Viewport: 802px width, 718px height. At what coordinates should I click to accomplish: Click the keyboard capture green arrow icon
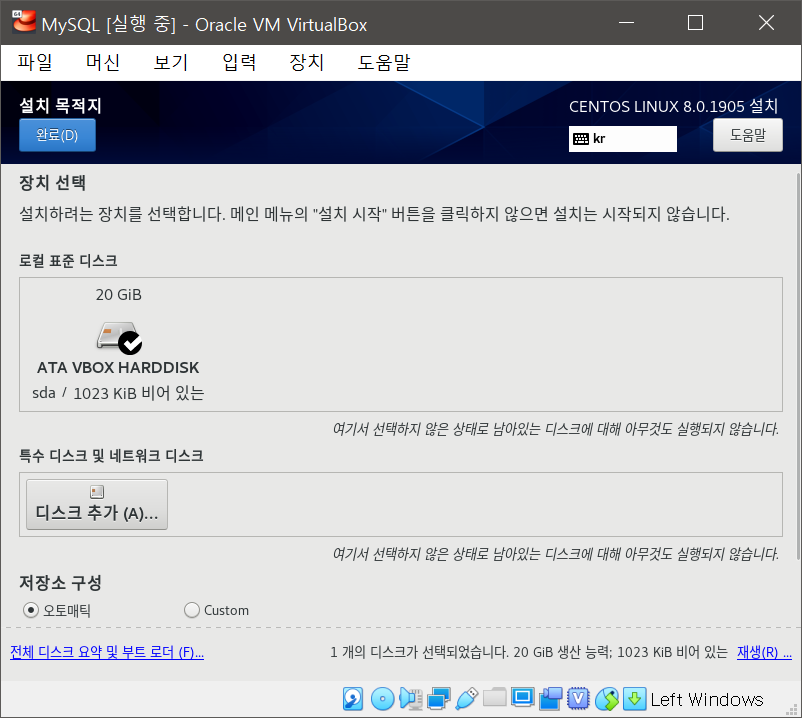634,699
